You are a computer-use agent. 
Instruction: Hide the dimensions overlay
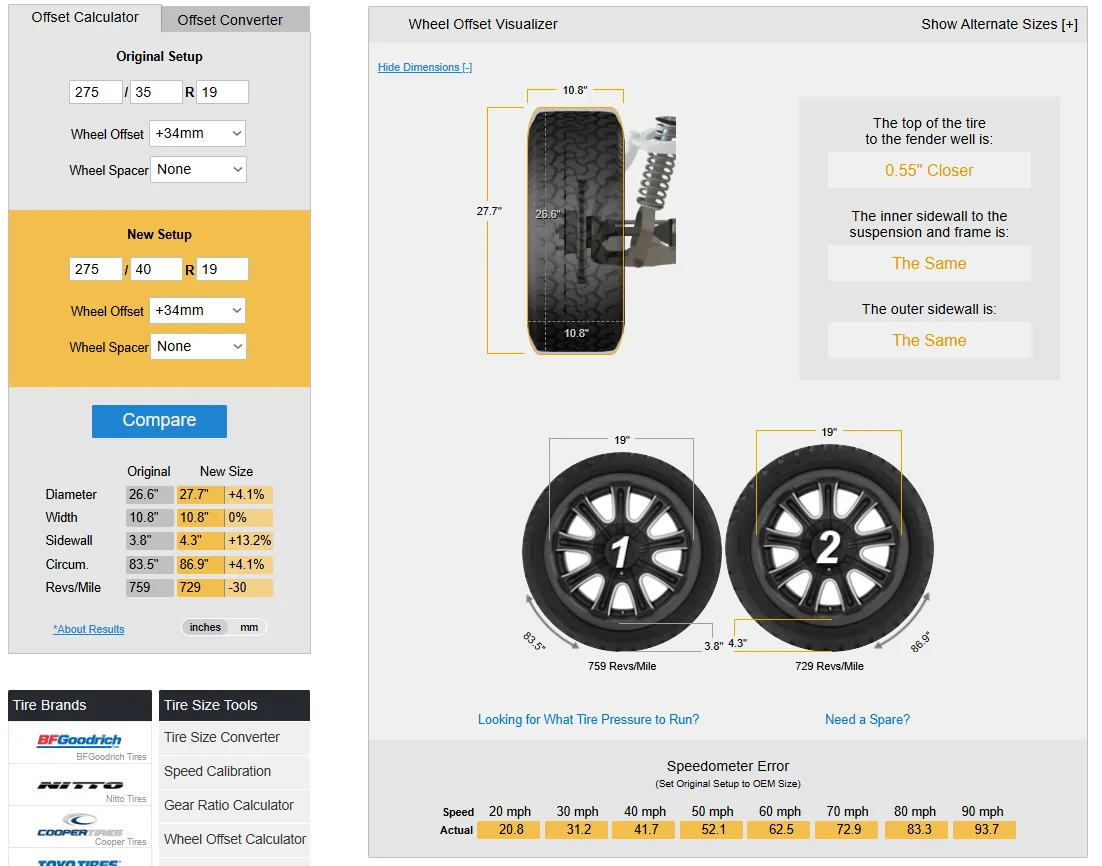point(424,67)
